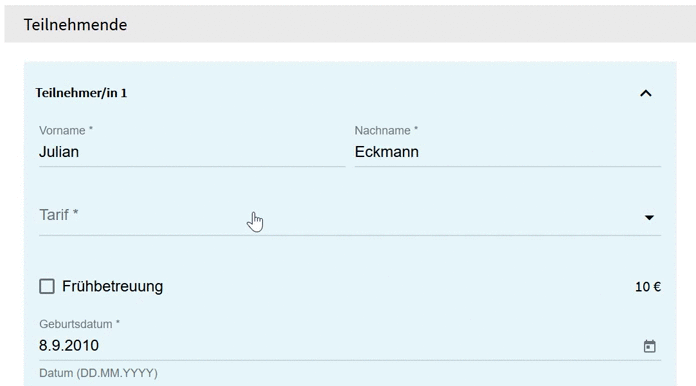Click the Nachname * label
696x386 pixels.
click(386, 130)
